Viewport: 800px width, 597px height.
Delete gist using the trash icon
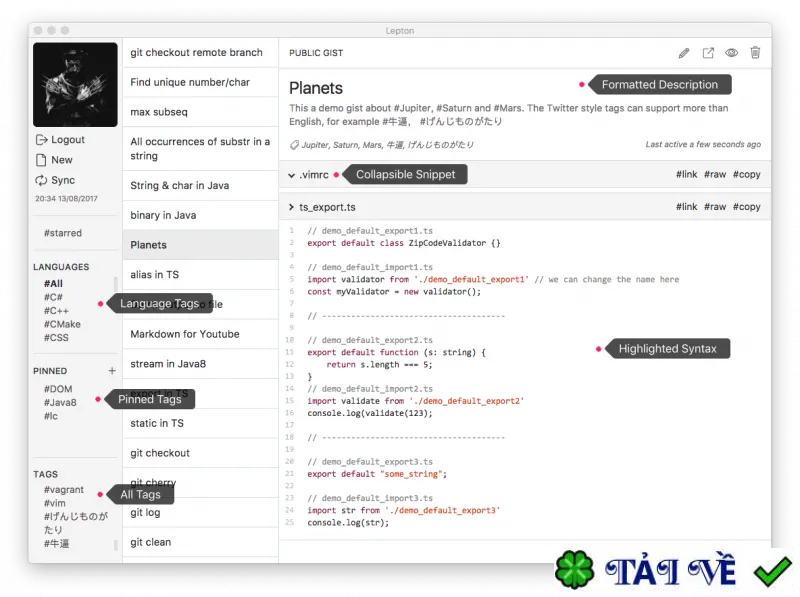coord(755,53)
